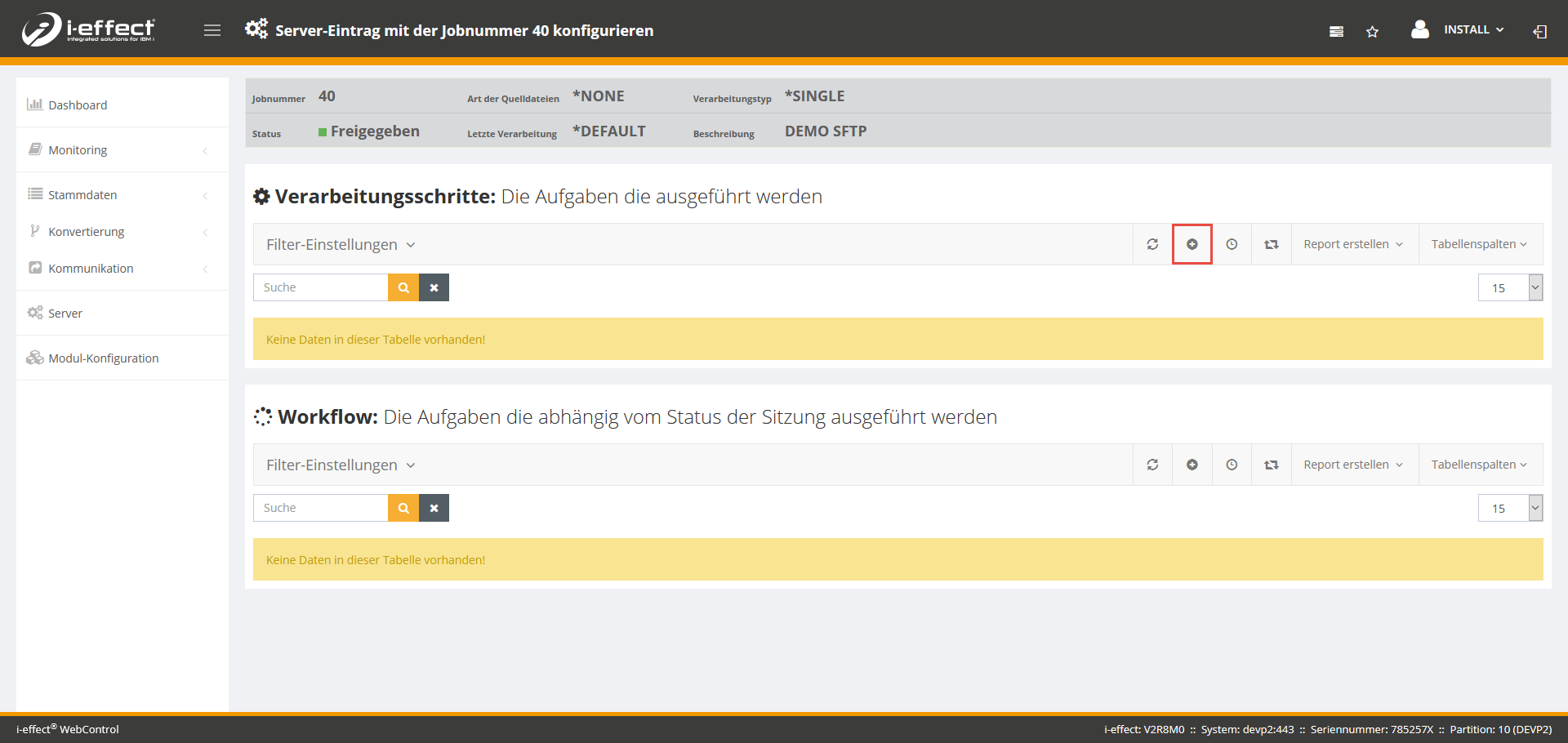Viewport: 1568px width, 743px height.
Task: Open Report erstellen dropdown in Workflow section
Action: point(1352,465)
